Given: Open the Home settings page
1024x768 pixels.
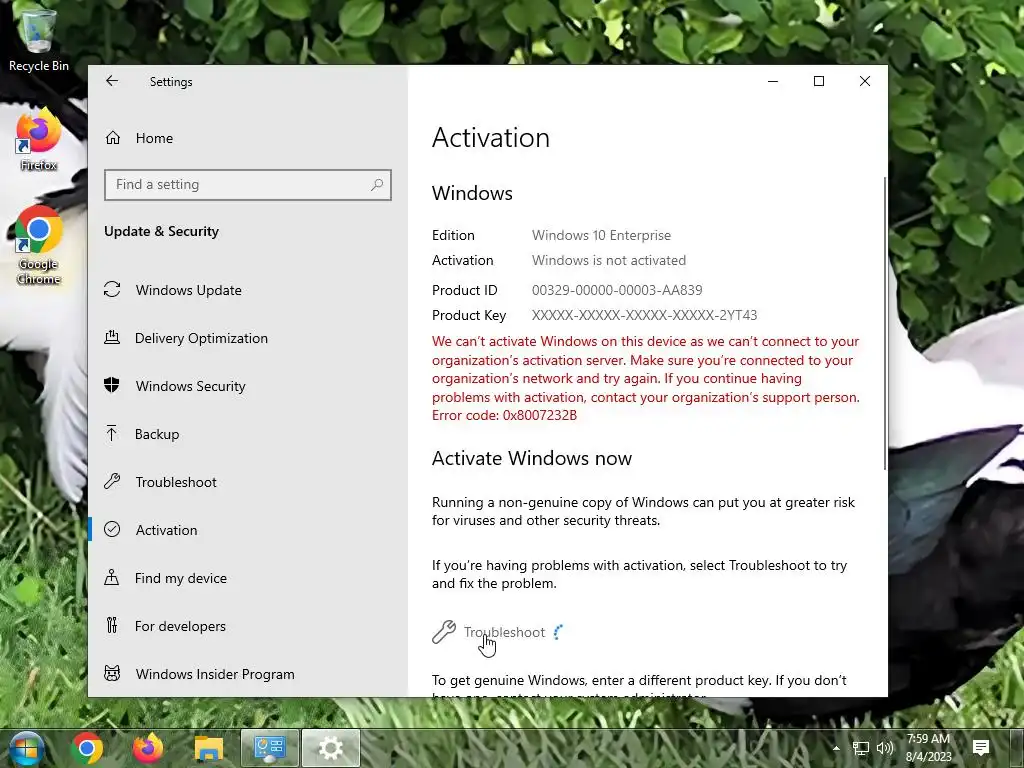Looking at the screenshot, I should (x=248, y=138).
